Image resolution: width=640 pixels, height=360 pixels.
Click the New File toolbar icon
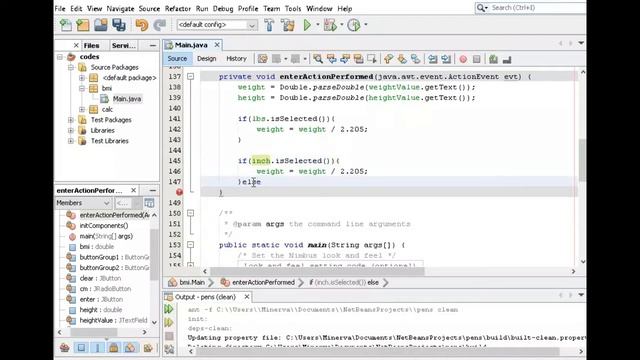click(x=65, y=25)
